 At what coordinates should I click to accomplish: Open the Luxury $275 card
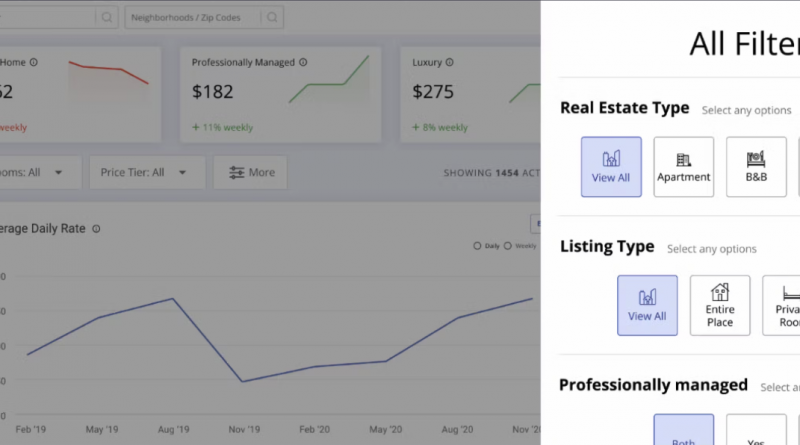pos(470,94)
